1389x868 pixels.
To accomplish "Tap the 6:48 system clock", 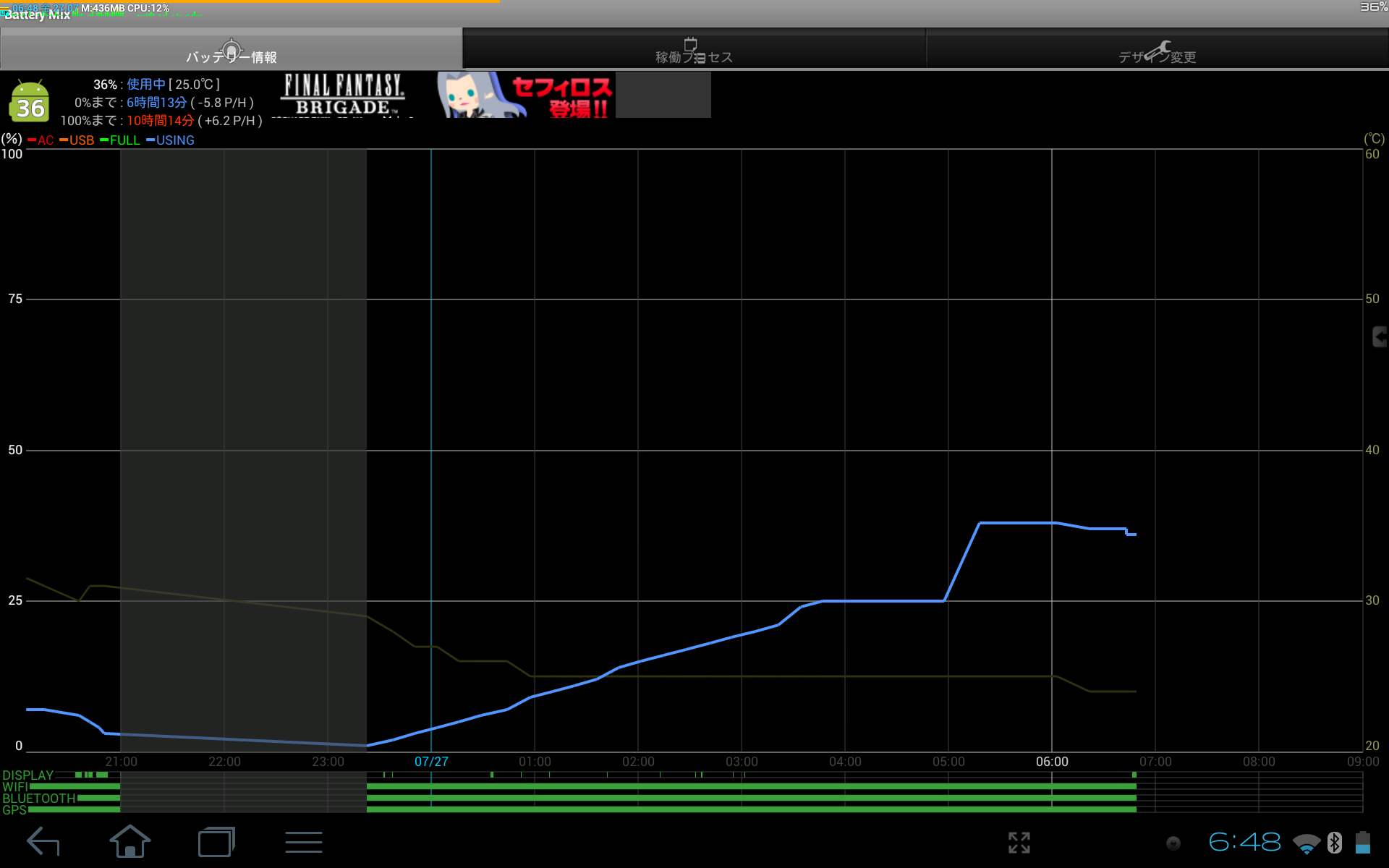I will pos(1244,842).
